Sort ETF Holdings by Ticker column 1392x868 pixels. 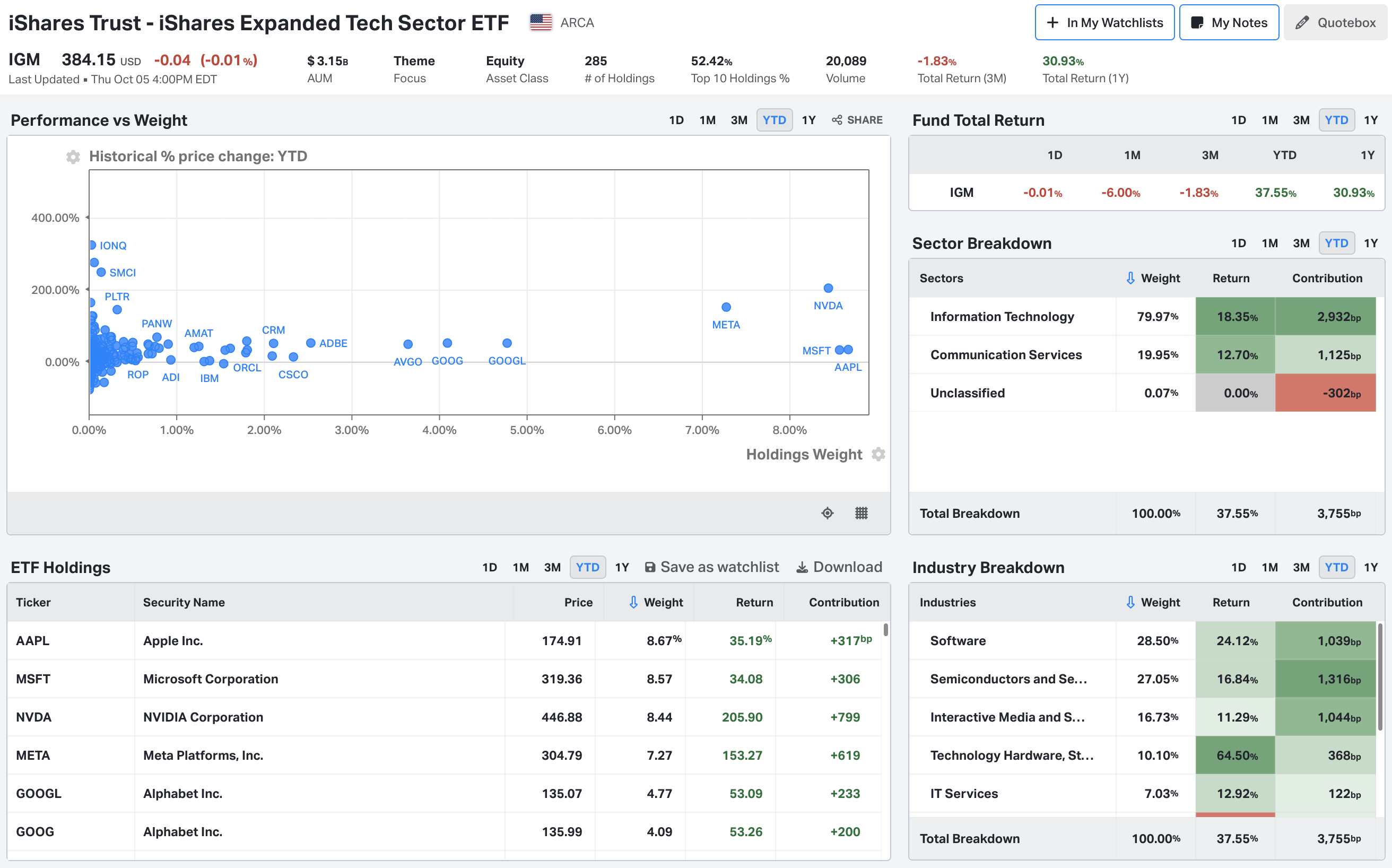[33, 602]
